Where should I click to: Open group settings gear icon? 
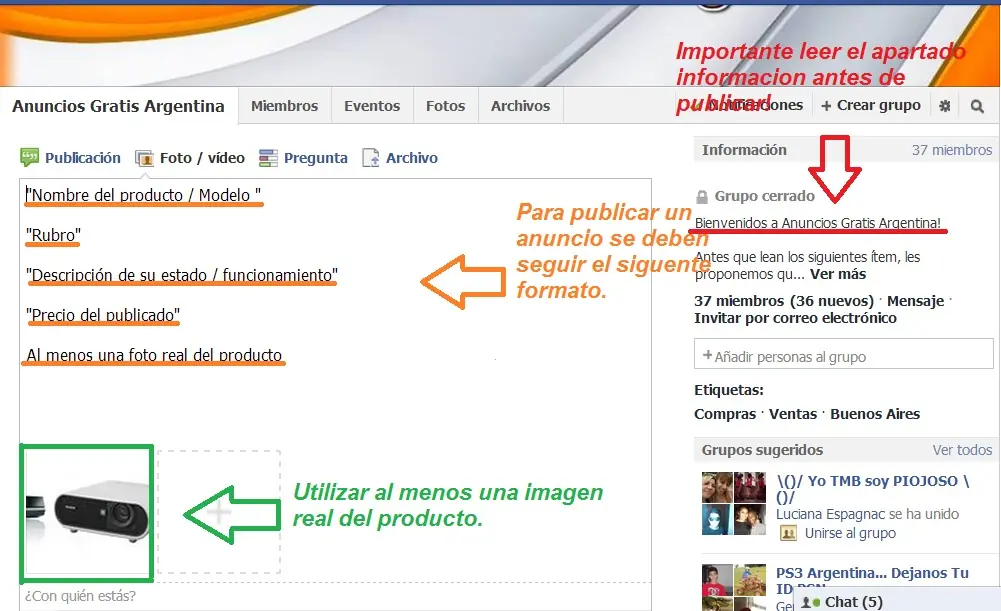(945, 106)
